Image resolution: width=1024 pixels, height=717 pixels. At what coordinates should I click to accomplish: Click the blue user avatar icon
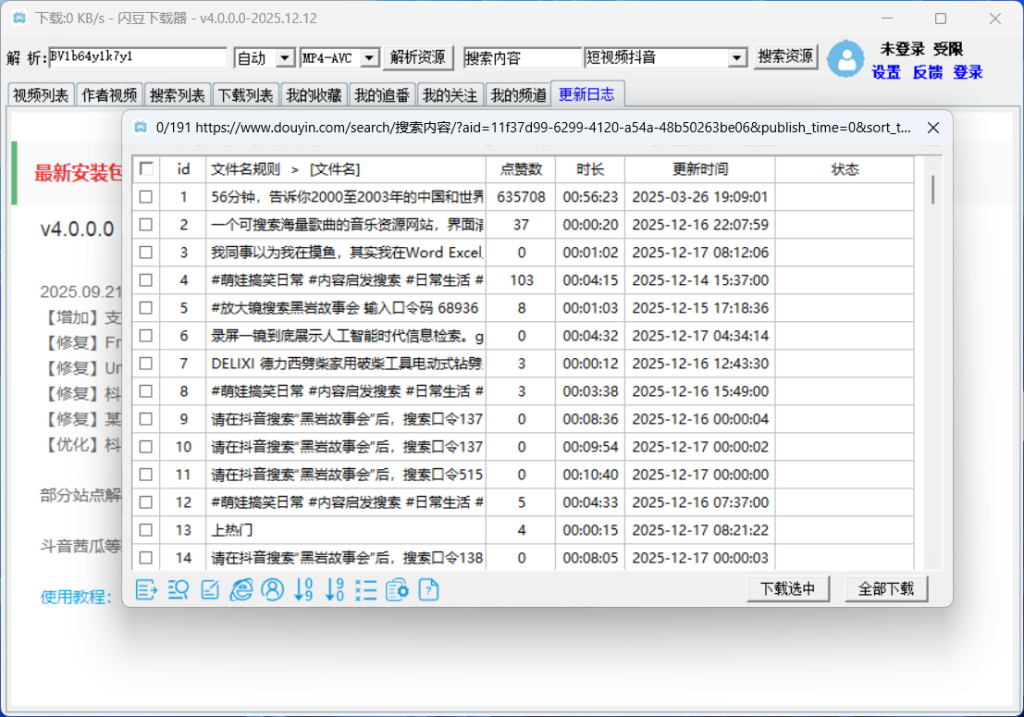[846, 59]
